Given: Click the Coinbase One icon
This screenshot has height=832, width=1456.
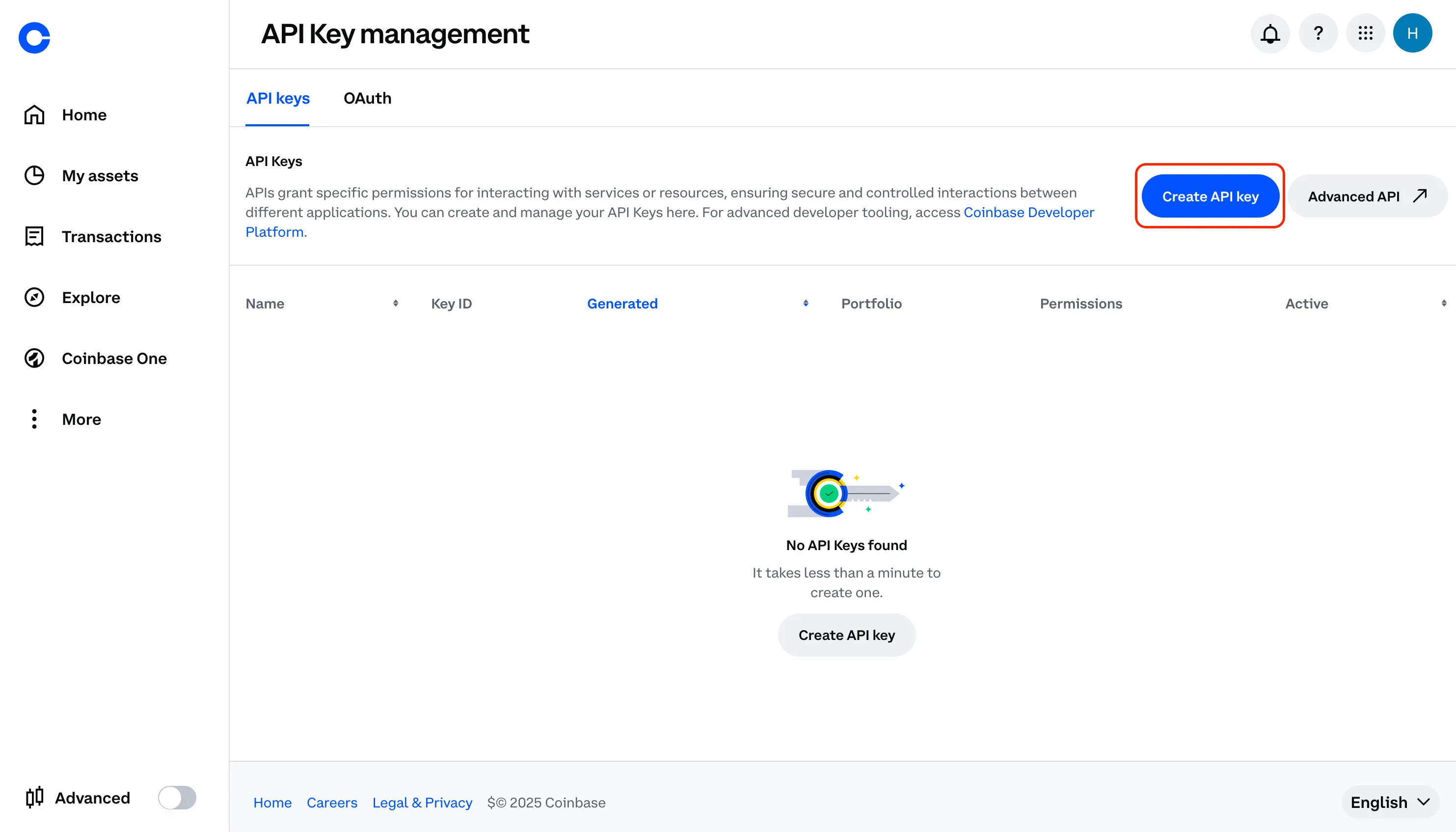Looking at the screenshot, I should pos(34,358).
